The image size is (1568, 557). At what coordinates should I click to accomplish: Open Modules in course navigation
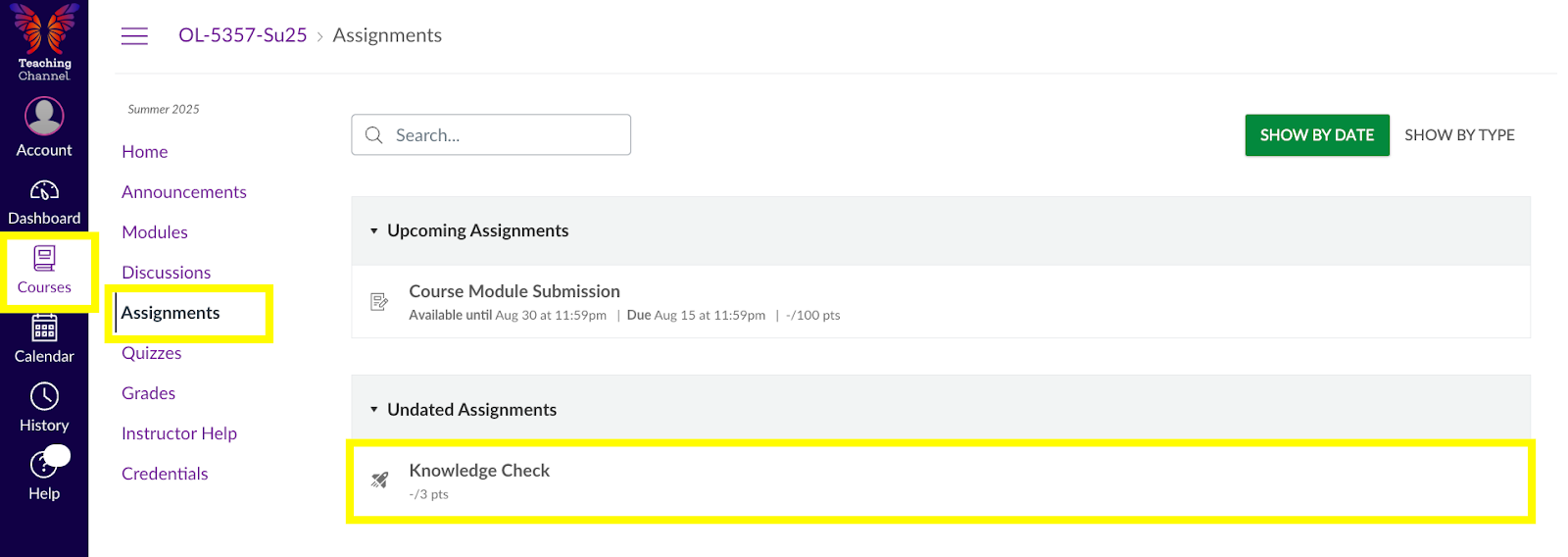click(155, 232)
